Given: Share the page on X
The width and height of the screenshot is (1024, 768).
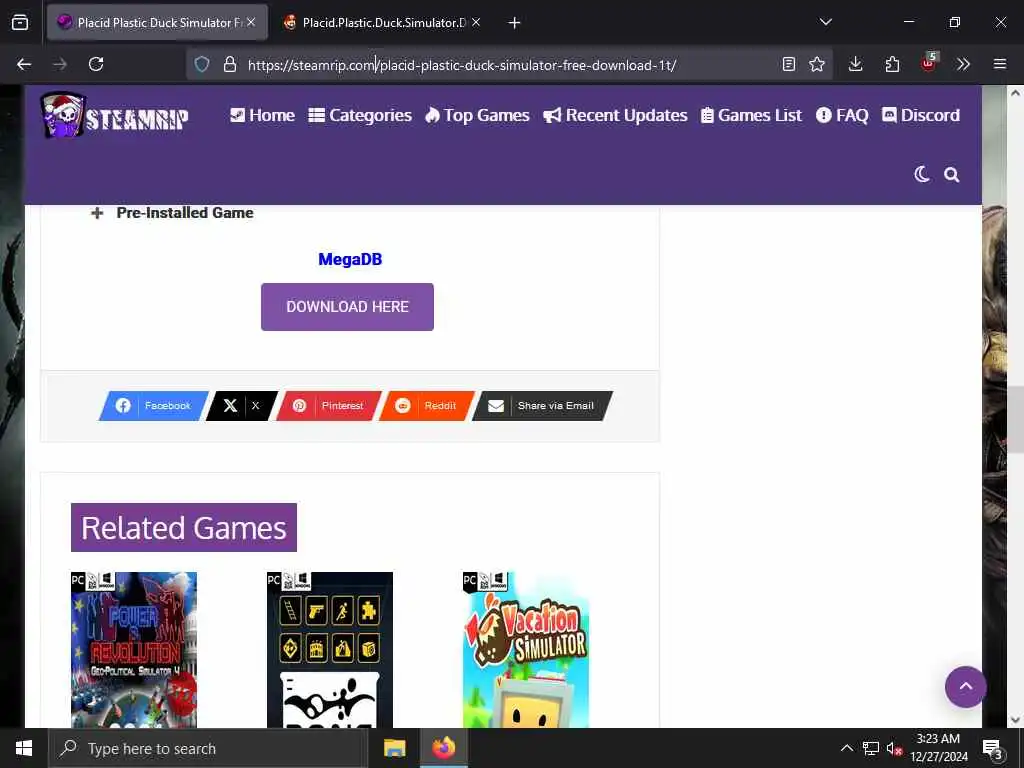Looking at the screenshot, I should click(x=242, y=406).
